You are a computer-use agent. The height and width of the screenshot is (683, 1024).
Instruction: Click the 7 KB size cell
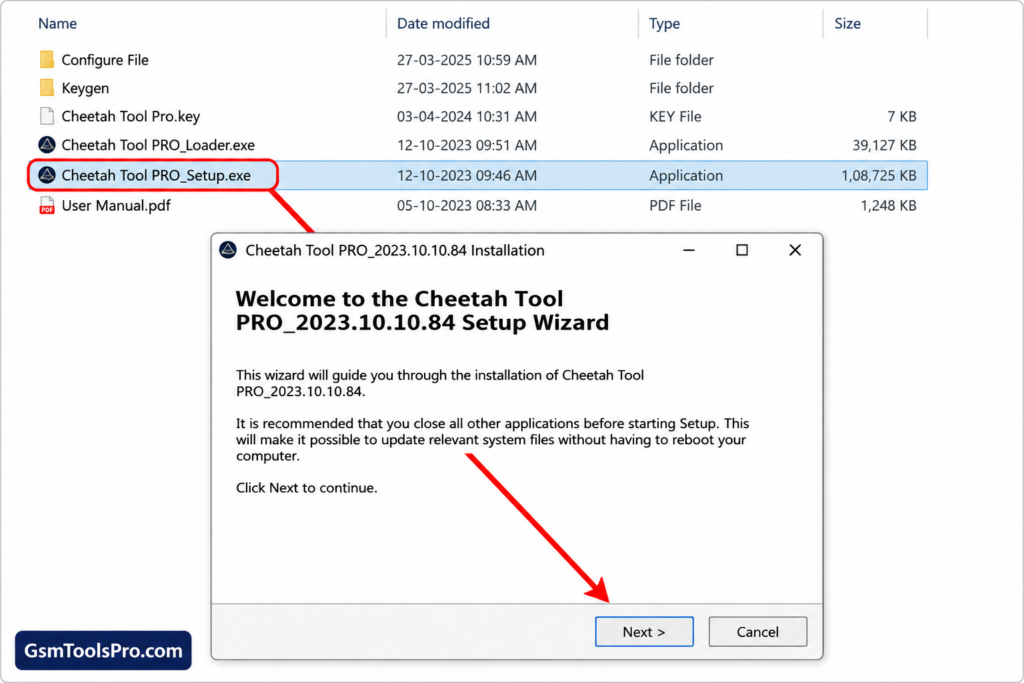901,116
